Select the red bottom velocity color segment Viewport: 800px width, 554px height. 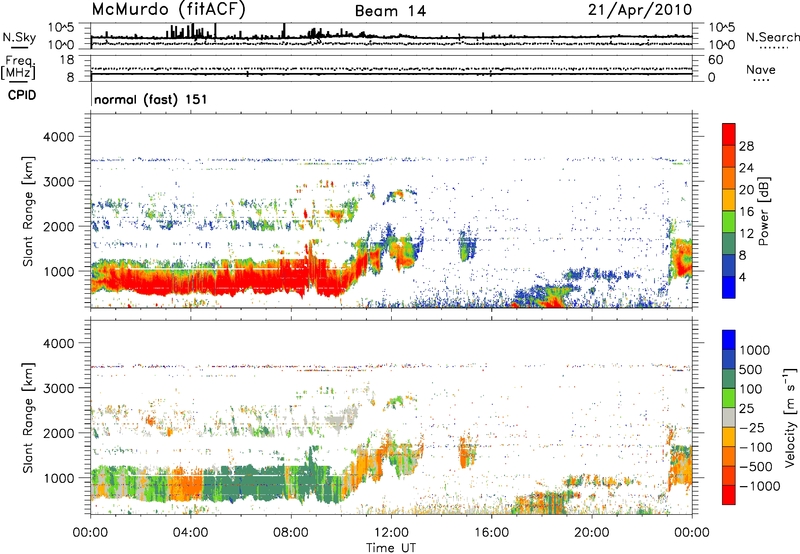click(729, 495)
